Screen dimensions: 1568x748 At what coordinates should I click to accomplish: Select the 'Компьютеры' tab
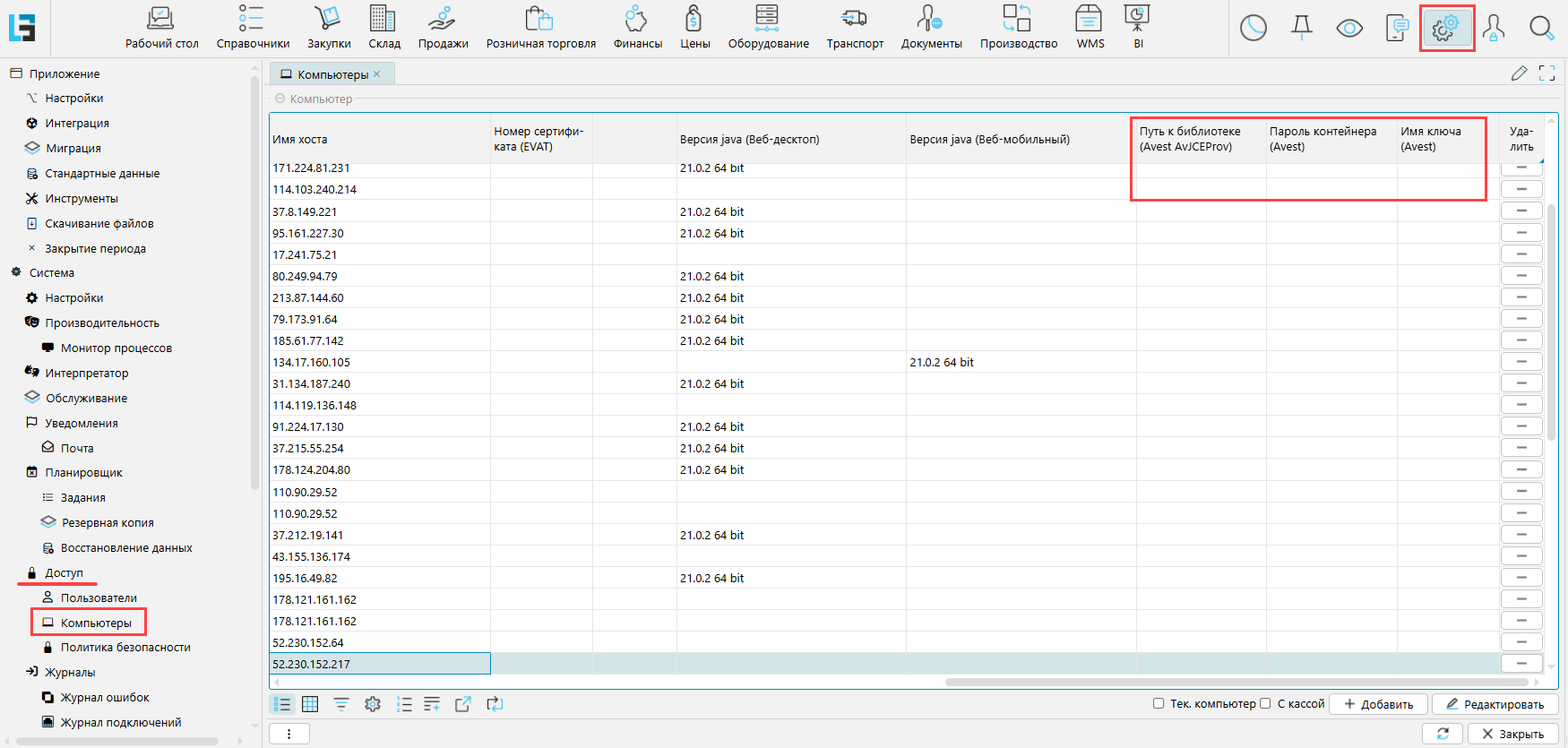[332, 74]
